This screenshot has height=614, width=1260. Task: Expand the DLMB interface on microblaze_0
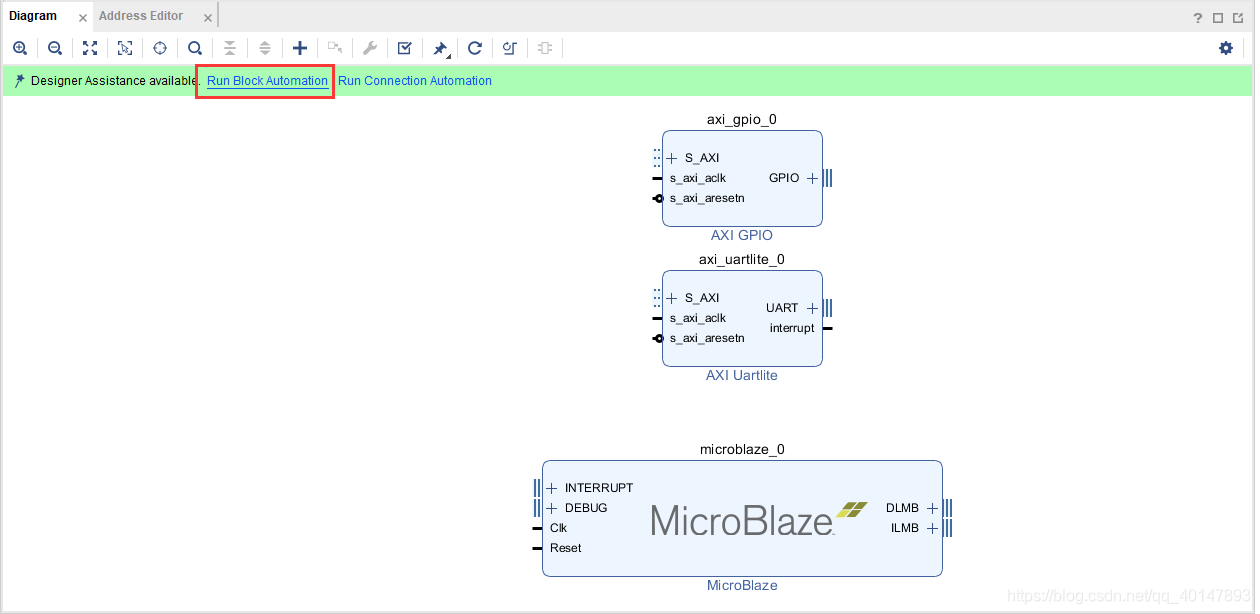pos(932,507)
